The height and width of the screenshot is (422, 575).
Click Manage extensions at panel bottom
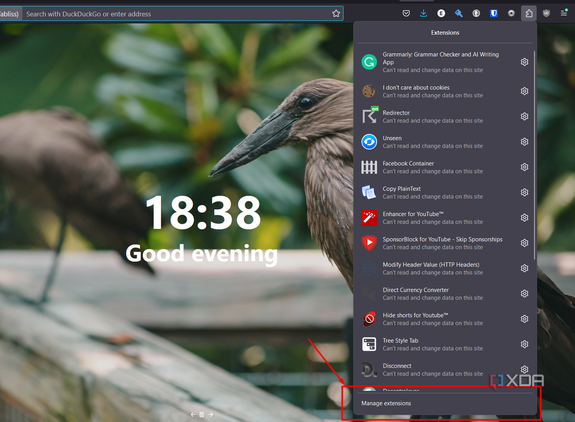coord(444,403)
